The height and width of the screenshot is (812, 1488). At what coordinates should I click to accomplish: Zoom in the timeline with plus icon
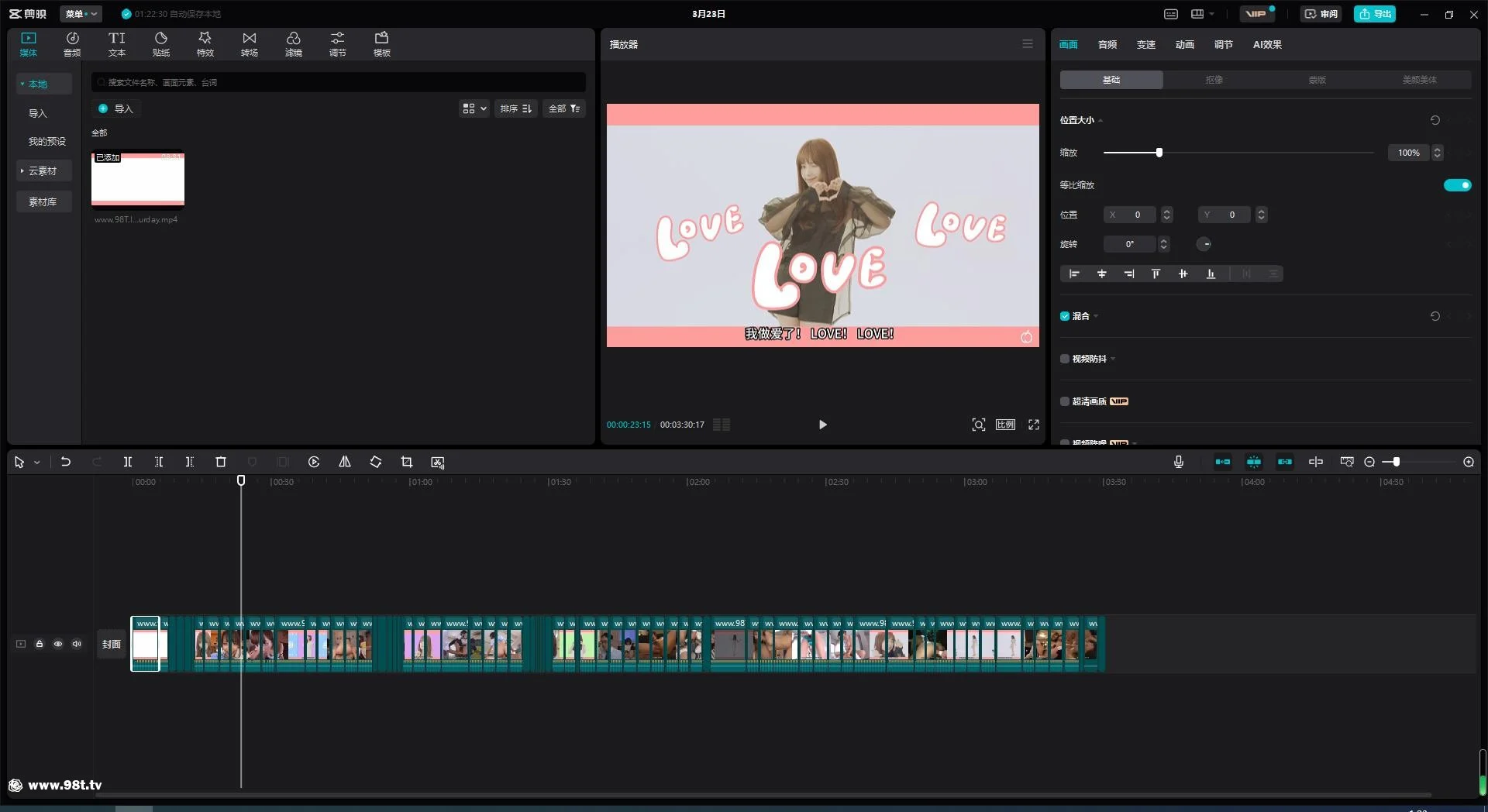point(1469,462)
